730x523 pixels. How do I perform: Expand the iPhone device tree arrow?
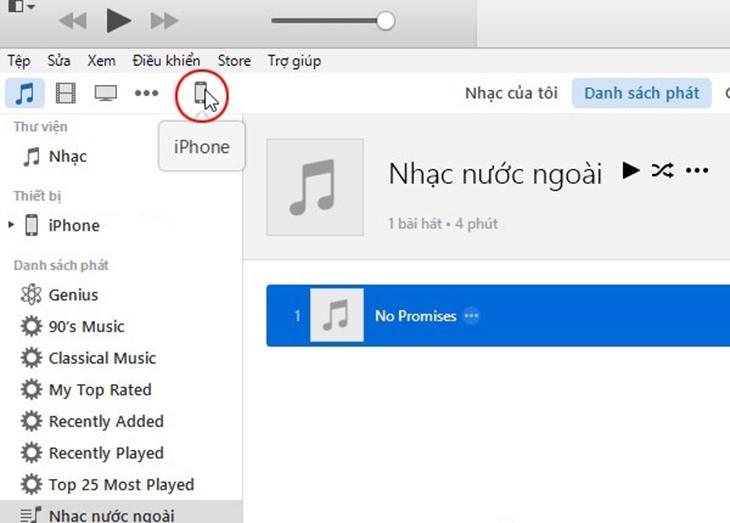(x=11, y=225)
